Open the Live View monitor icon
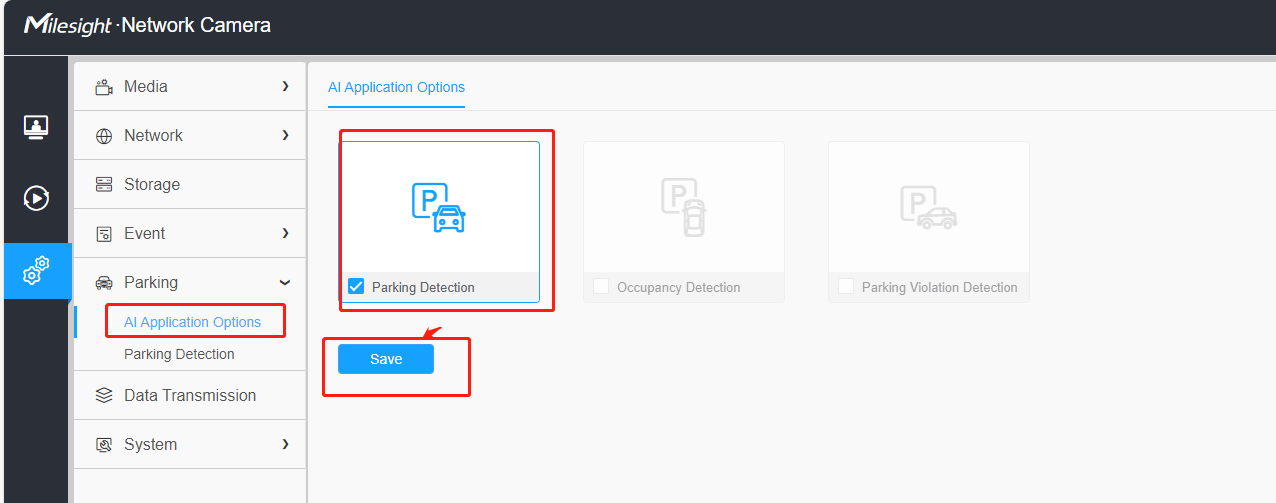This screenshot has height=503, width=1276. click(x=36, y=127)
